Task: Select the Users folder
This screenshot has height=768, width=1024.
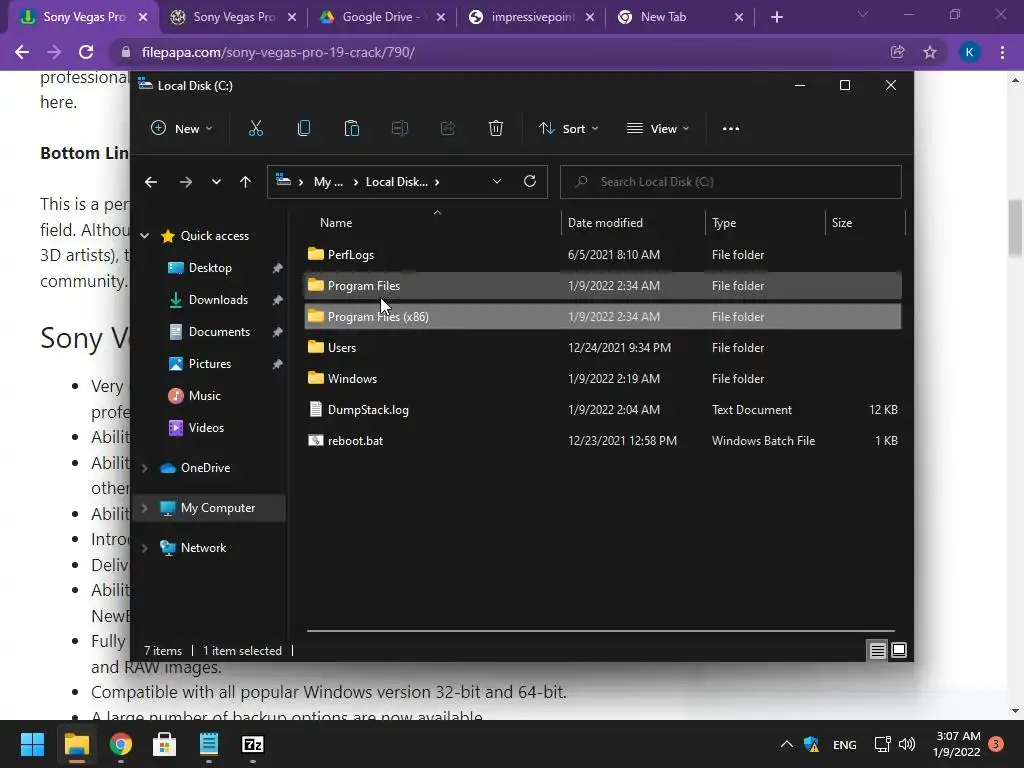Action: [x=603, y=347]
